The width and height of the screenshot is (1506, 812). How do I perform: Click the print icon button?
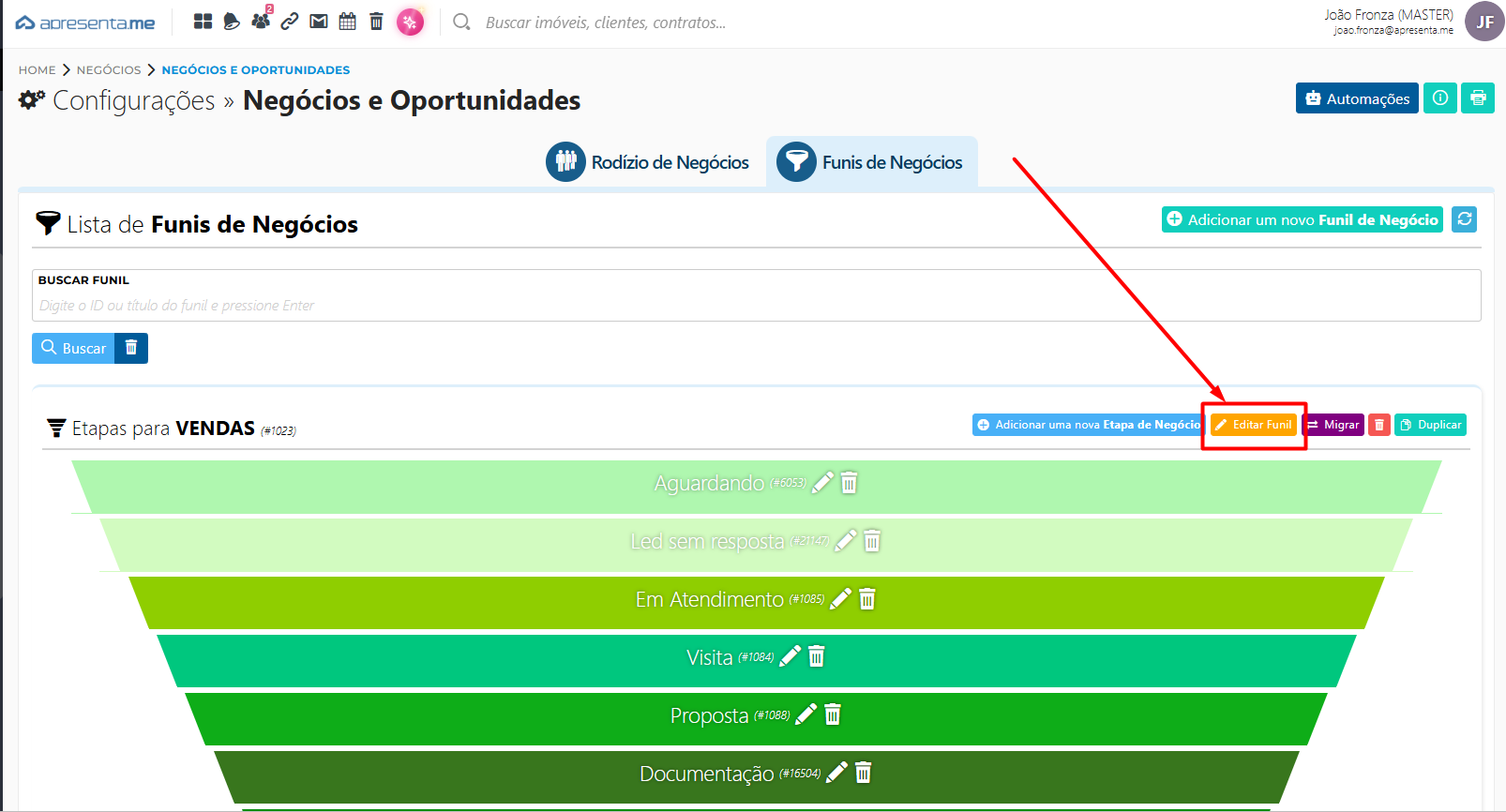point(1478,98)
